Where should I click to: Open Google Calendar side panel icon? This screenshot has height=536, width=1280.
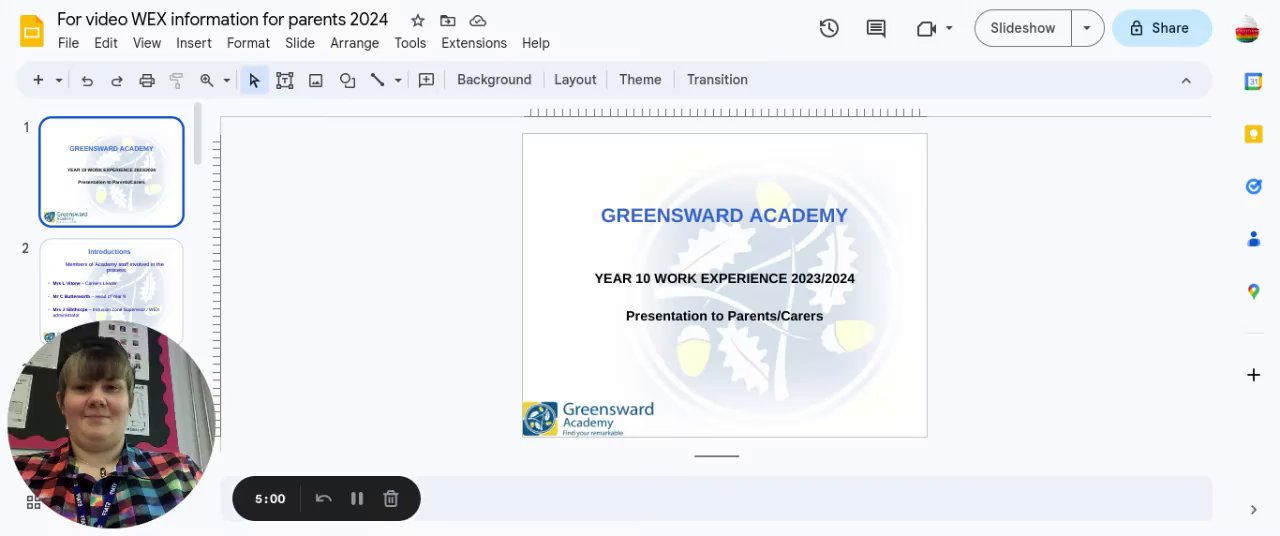point(1253,82)
